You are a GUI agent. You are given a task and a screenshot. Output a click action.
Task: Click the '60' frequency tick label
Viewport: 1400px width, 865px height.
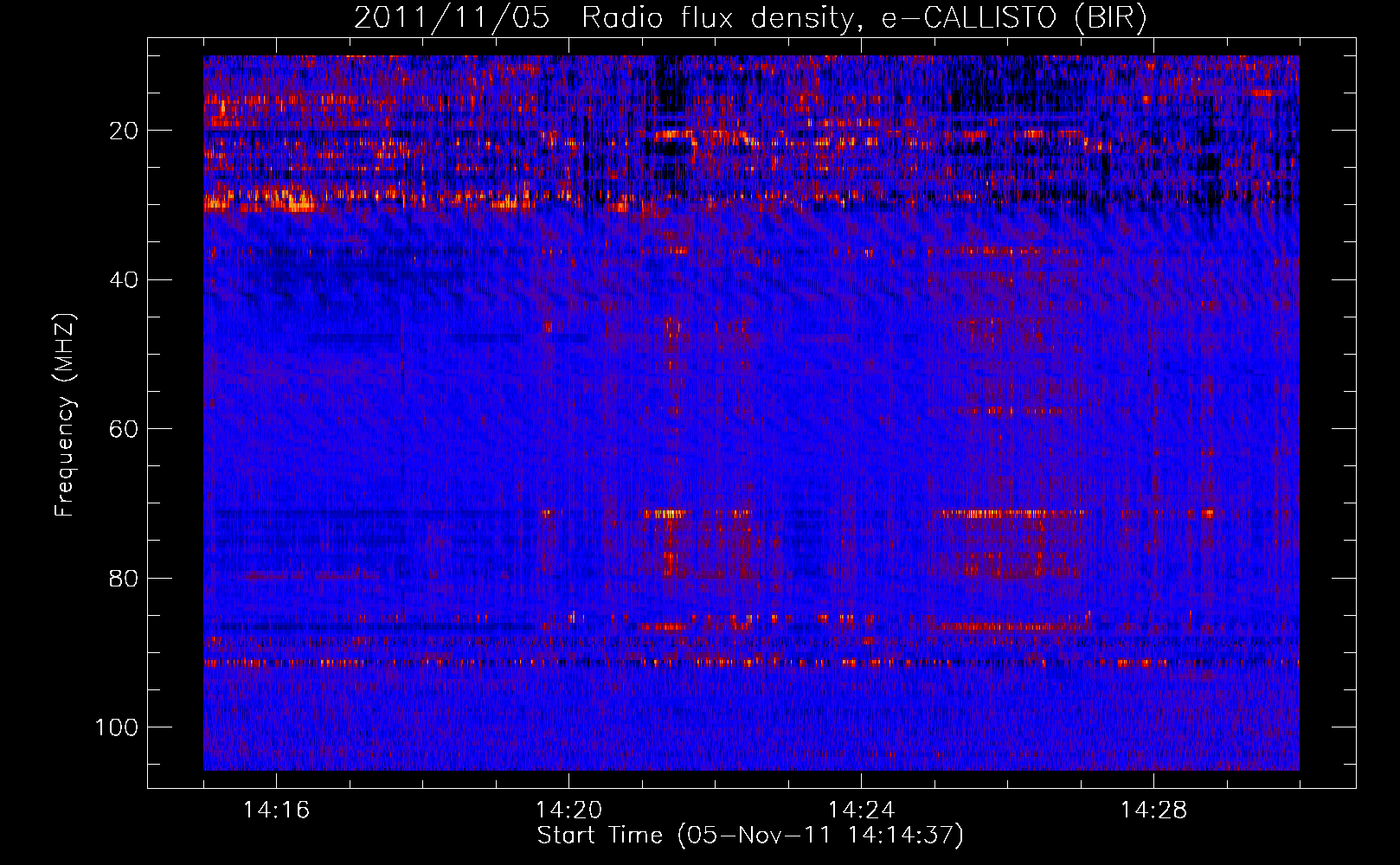(x=125, y=429)
